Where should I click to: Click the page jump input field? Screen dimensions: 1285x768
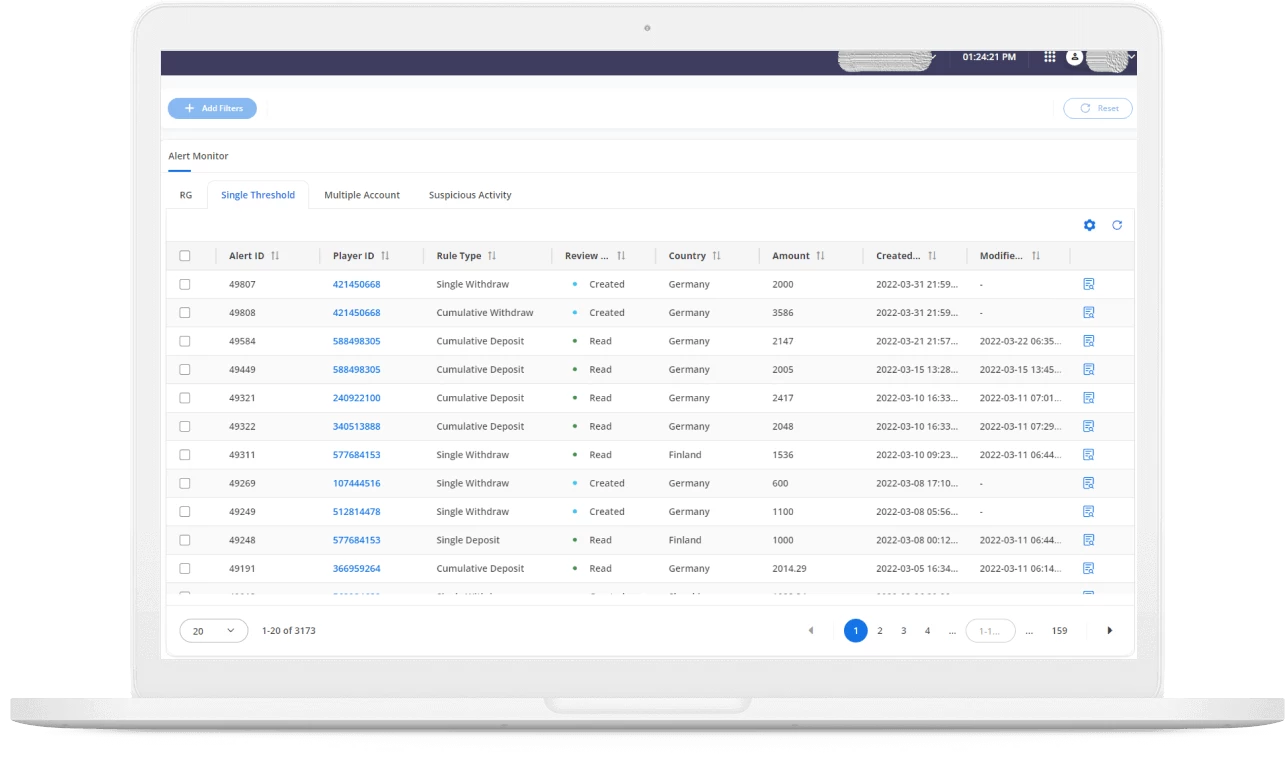tap(989, 631)
